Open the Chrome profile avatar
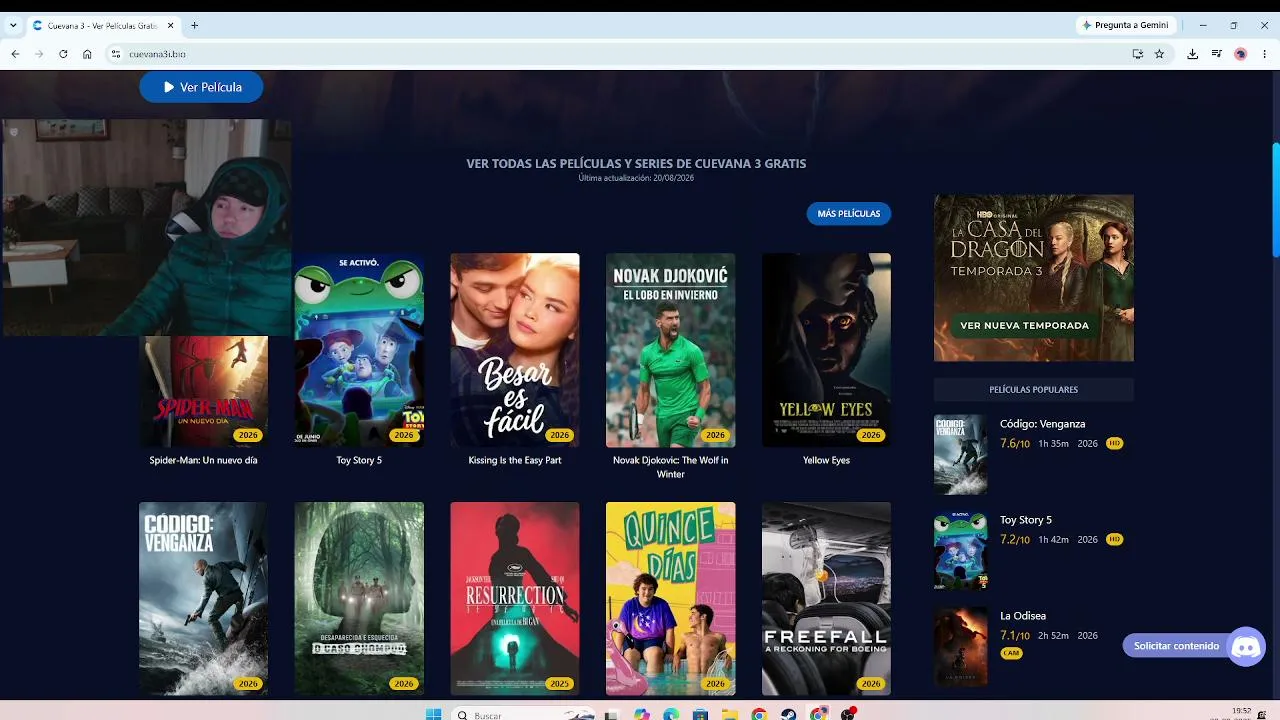The width and height of the screenshot is (1280, 720). (1240, 54)
